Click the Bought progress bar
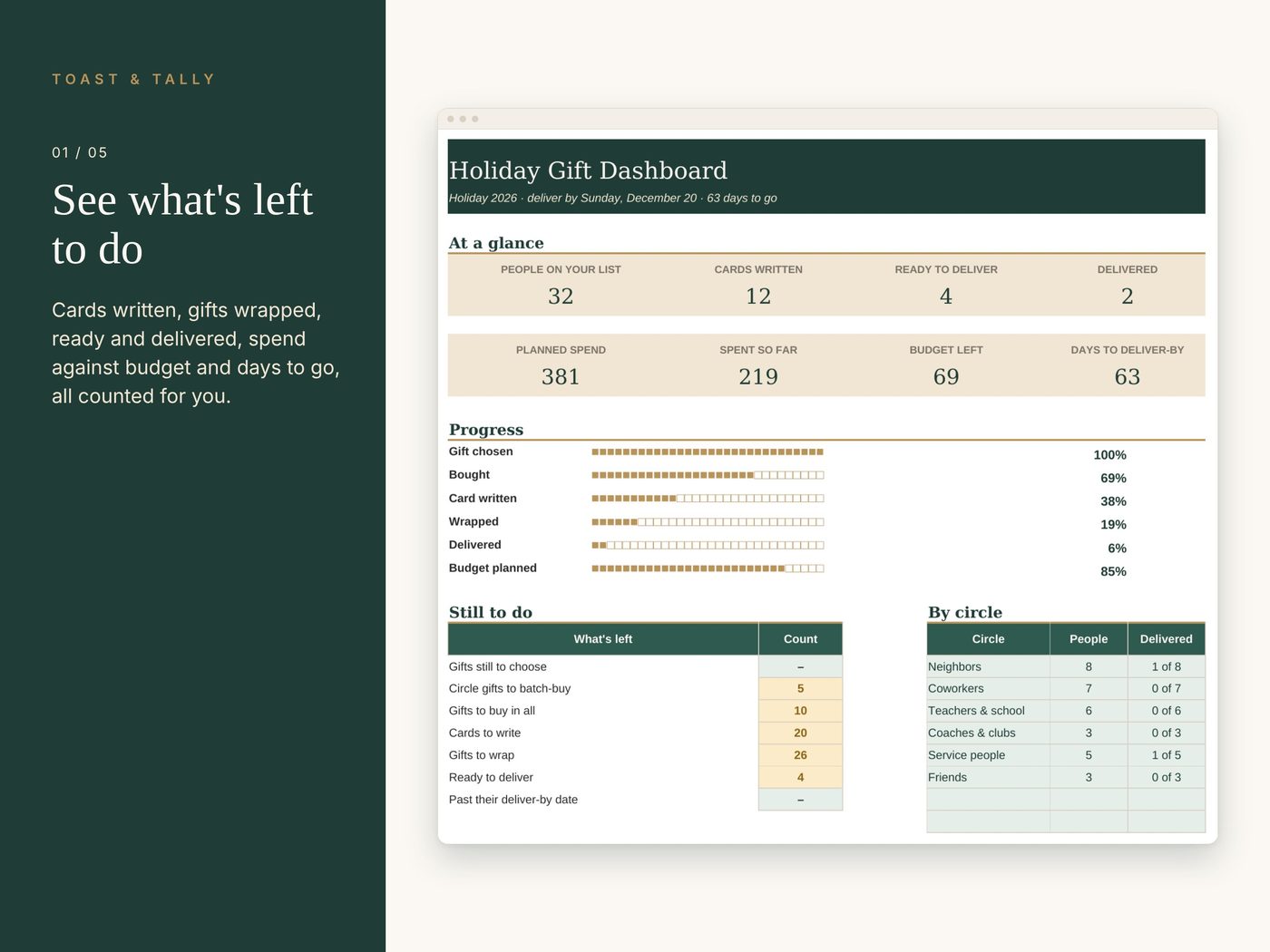1270x952 pixels. (x=708, y=475)
